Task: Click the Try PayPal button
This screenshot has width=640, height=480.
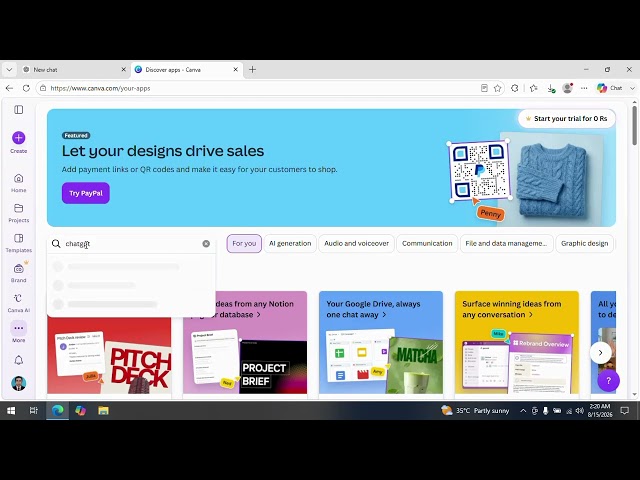Action: pos(86,193)
